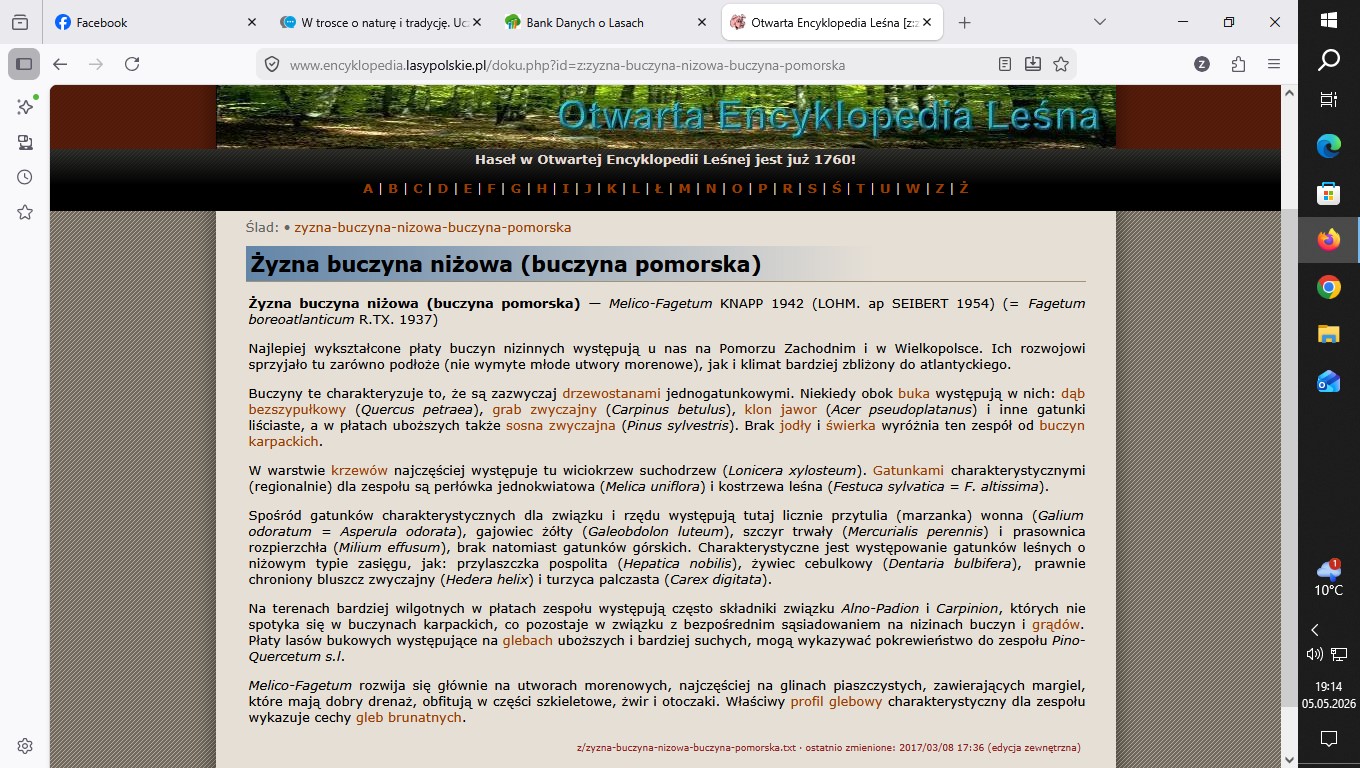The height and width of the screenshot is (768, 1360).
Task: Reload the page with refresh icon
Action: [132, 64]
